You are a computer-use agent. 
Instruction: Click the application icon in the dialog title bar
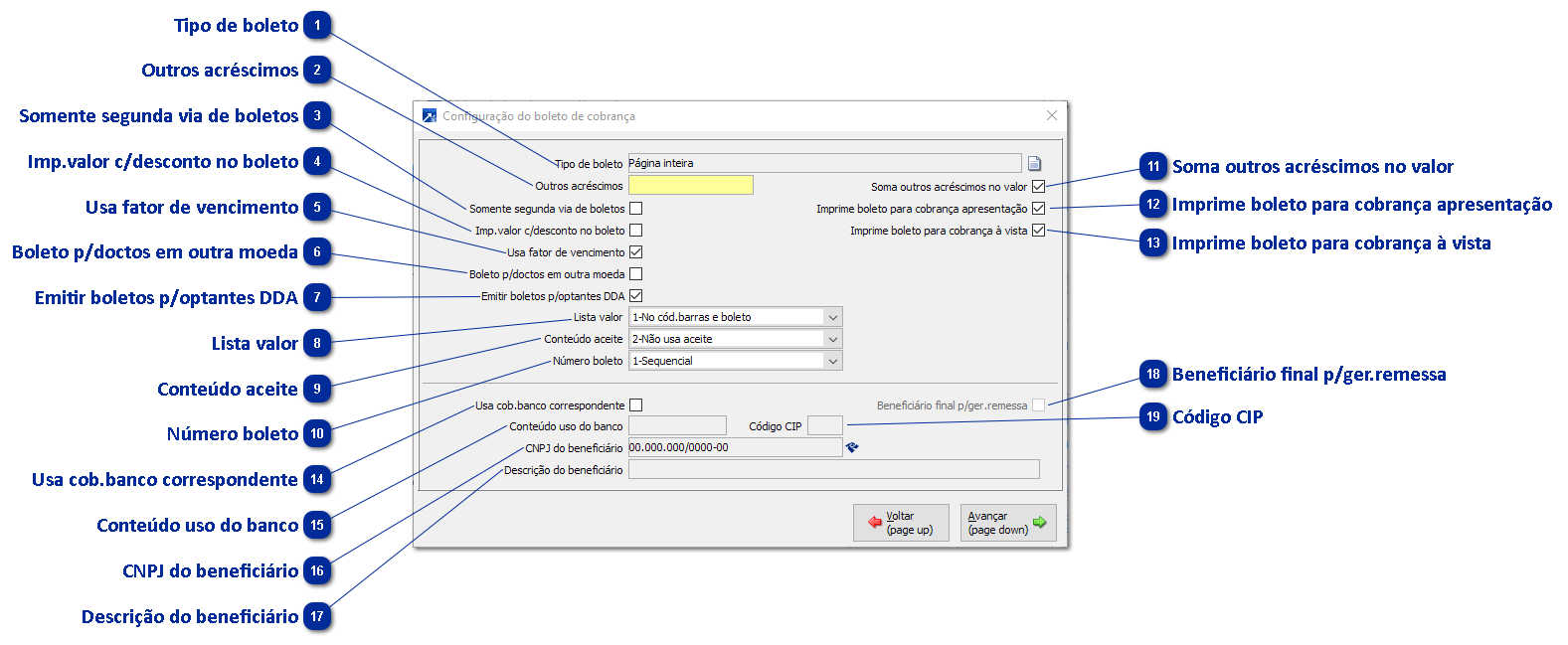click(x=430, y=116)
